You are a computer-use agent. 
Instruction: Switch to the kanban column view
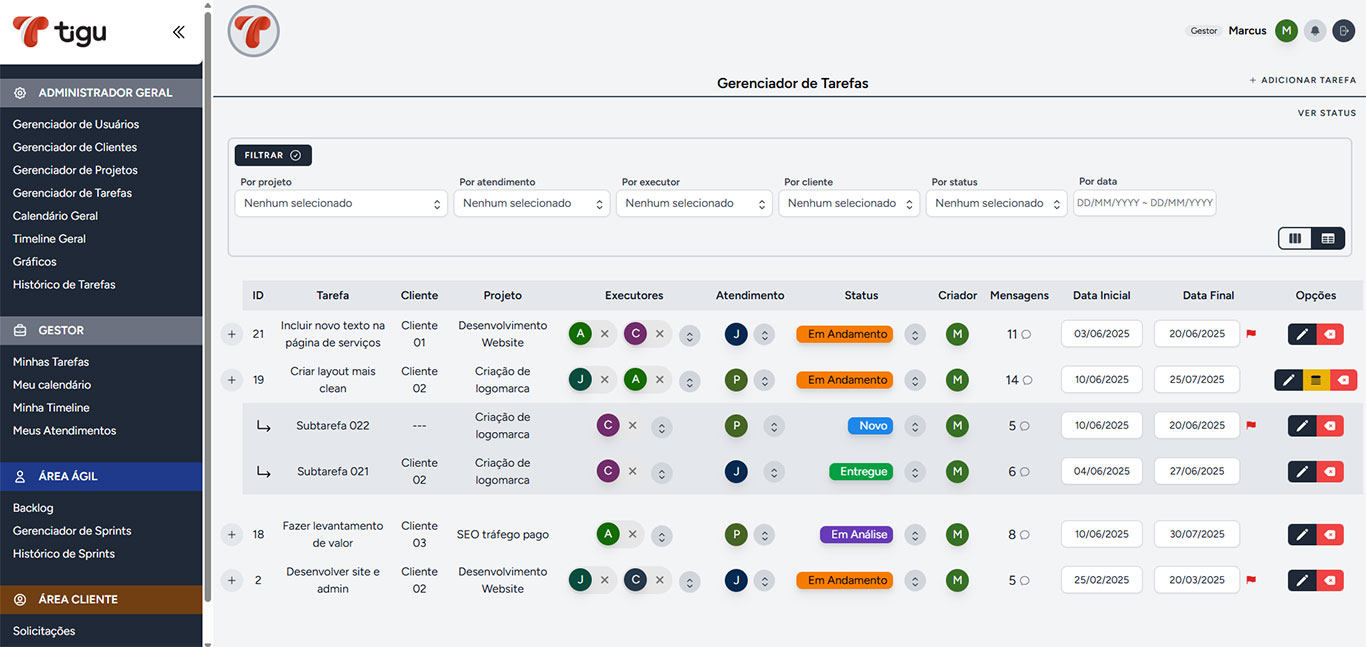coord(1295,238)
